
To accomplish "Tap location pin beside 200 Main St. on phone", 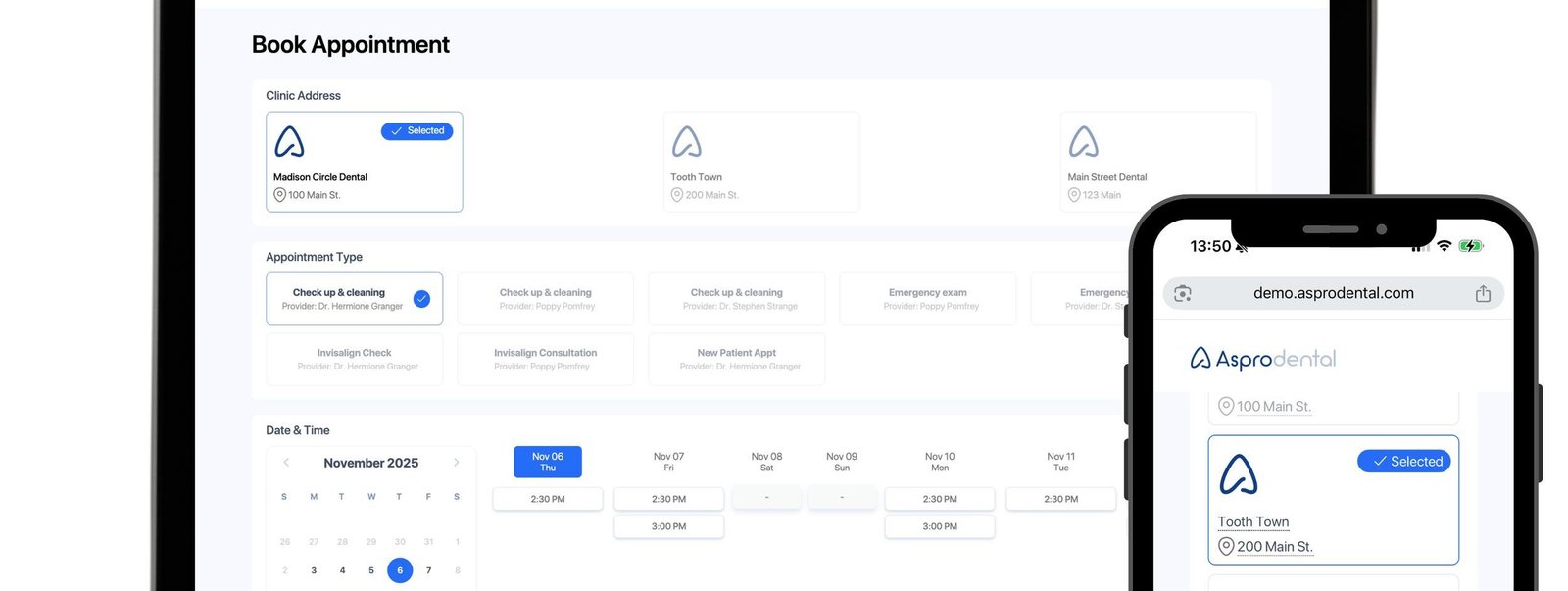I will [x=1225, y=546].
